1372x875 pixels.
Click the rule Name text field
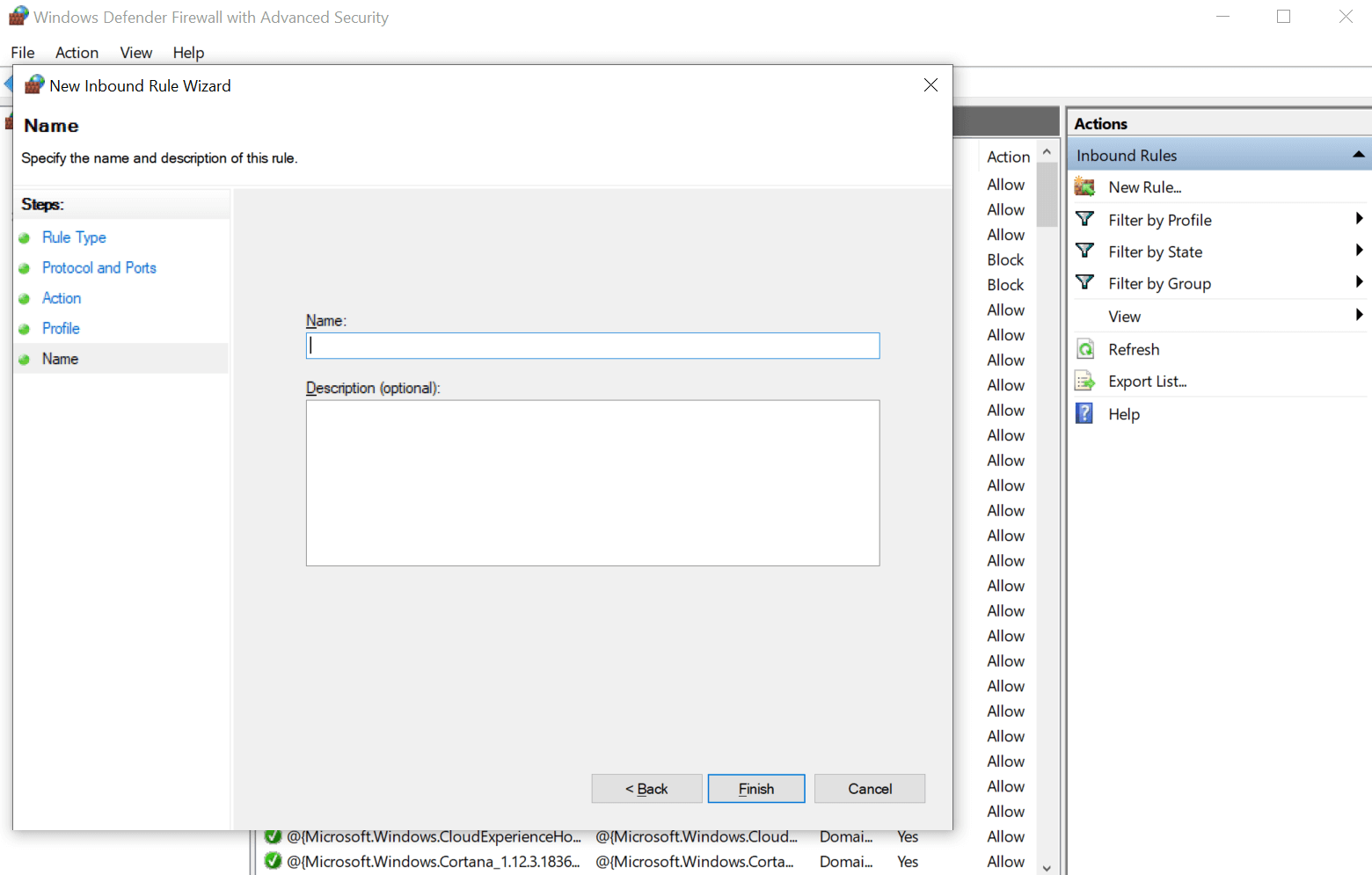593,346
